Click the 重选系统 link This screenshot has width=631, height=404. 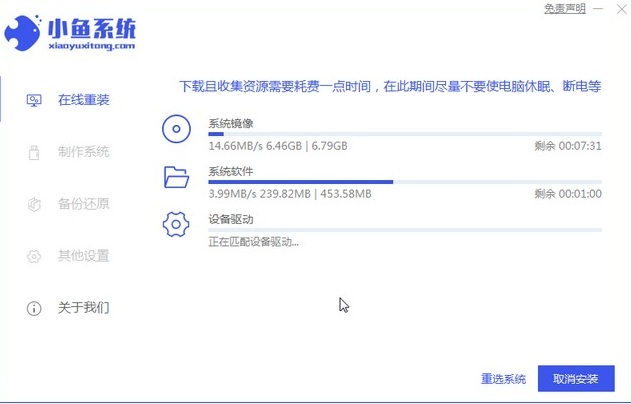pyautogui.click(x=503, y=379)
